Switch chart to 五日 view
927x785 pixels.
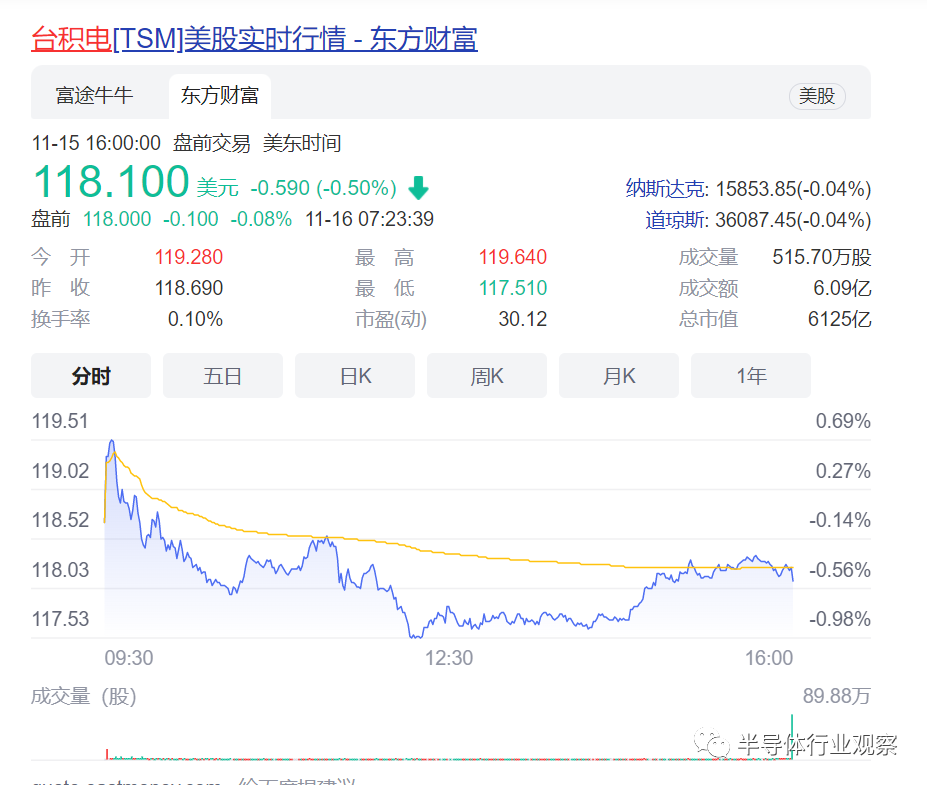(223, 376)
